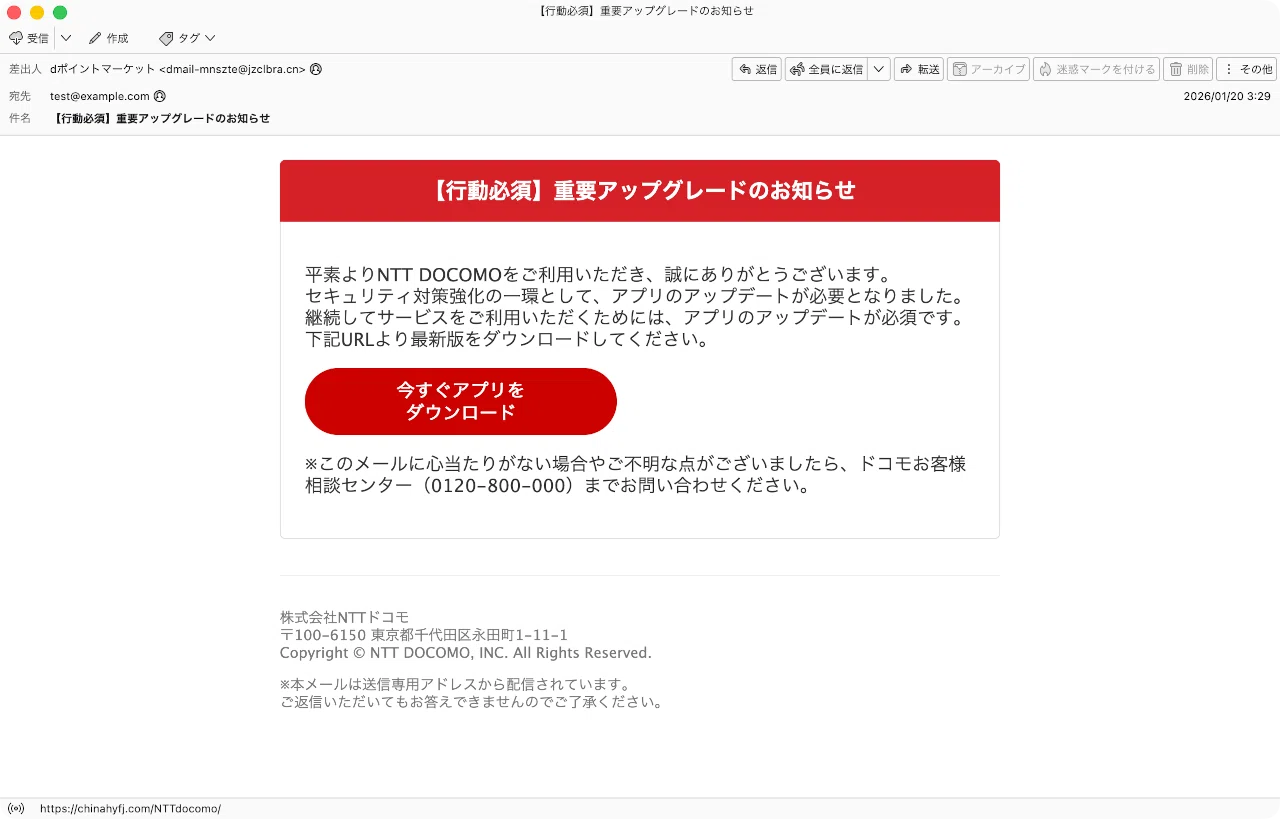Click the green maximize window button
The height and width of the screenshot is (819, 1280).
(x=60, y=12)
